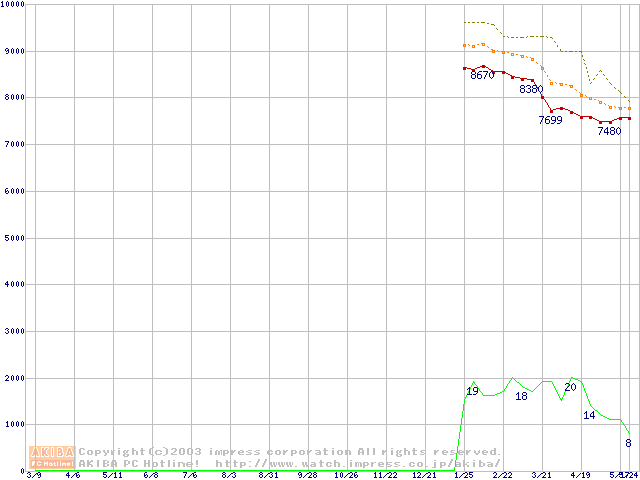Image resolution: width=640 pixels, height=480 pixels.
Task: Click the 7480 price data label
Action: [609, 131]
